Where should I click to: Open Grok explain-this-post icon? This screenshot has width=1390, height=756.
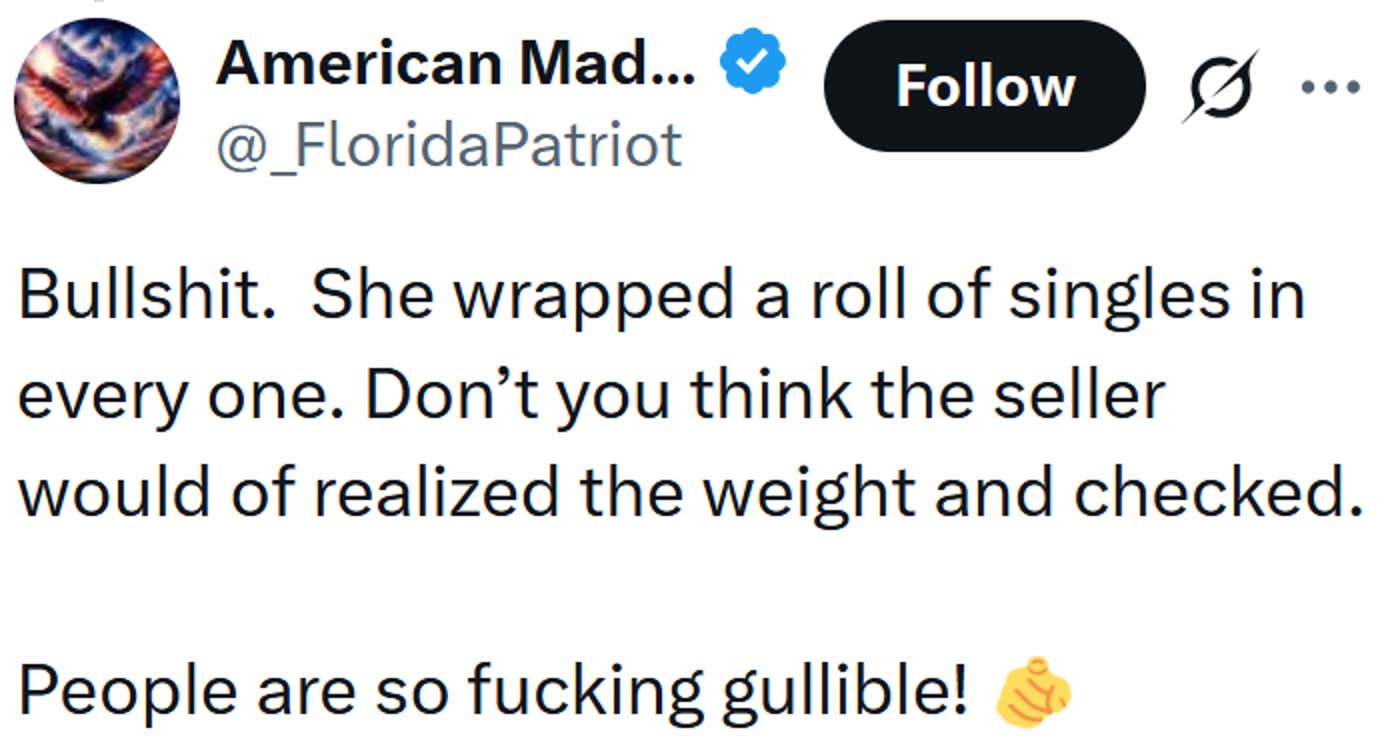click(x=1219, y=86)
